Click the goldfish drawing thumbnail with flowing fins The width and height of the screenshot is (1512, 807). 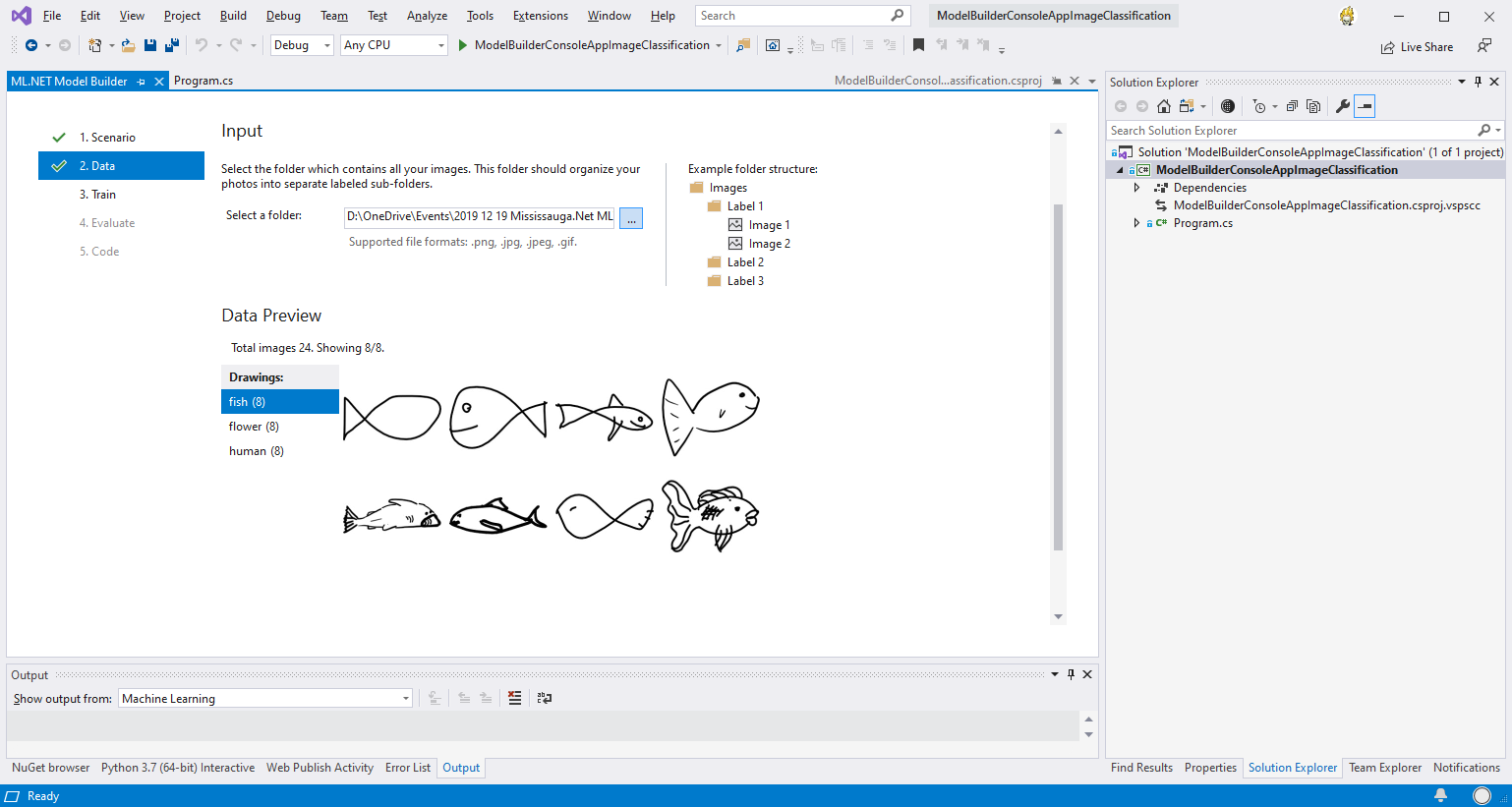tap(710, 516)
